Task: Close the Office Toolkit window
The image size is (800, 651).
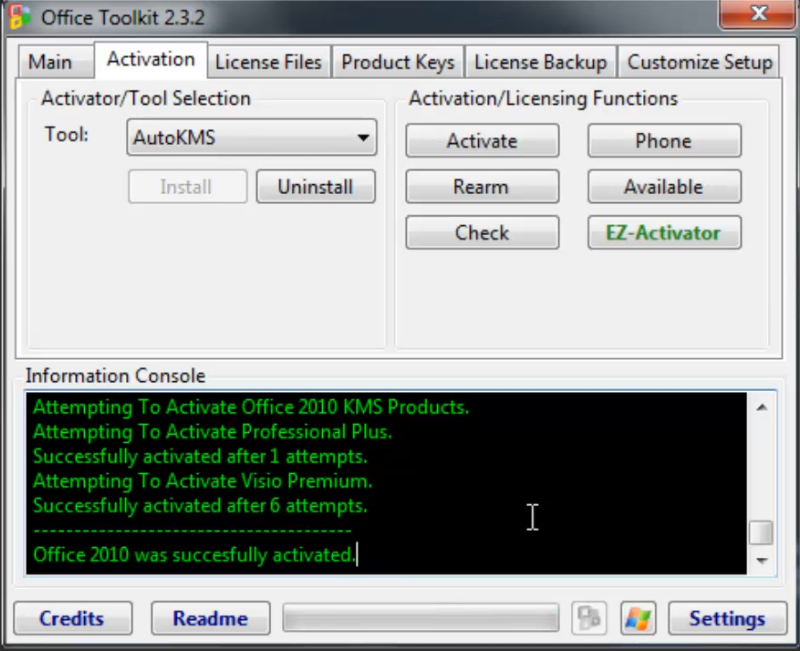Action: pos(758,14)
